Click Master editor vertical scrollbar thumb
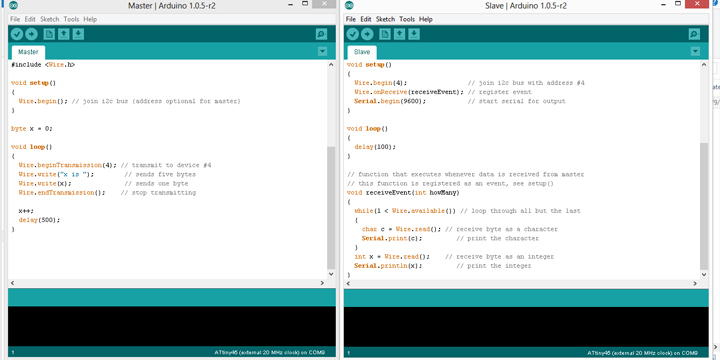Image resolution: width=720 pixels, height=360 pixels. click(x=331, y=208)
